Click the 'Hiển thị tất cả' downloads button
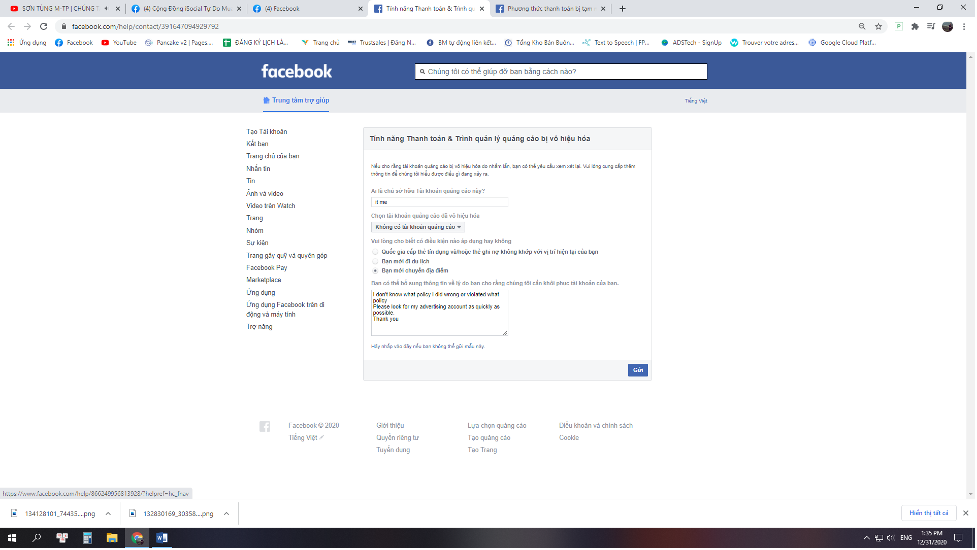 [x=928, y=513]
